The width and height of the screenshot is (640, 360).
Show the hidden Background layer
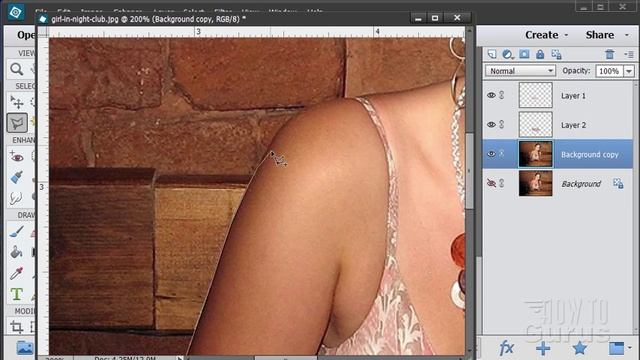(491, 184)
